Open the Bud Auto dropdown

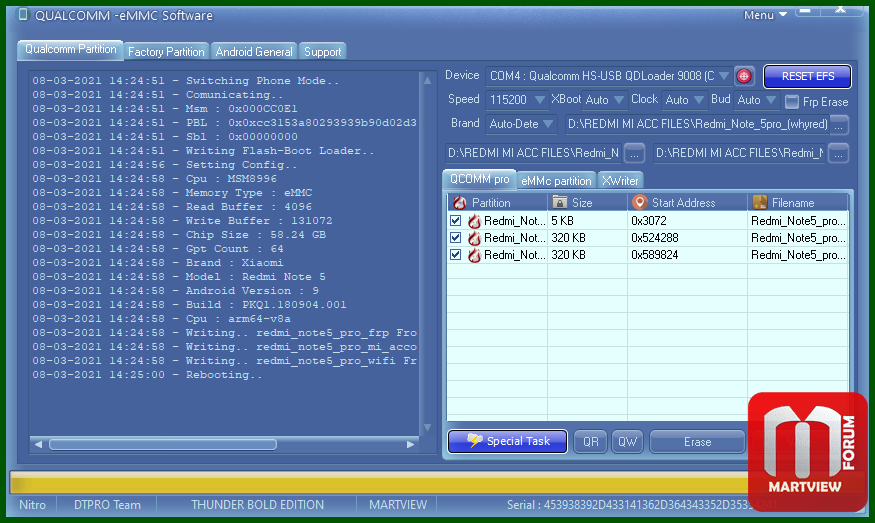click(771, 100)
